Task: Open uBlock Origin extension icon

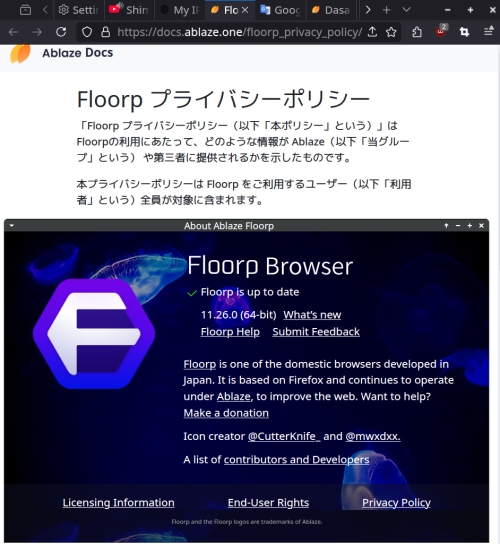Action: click(x=441, y=31)
